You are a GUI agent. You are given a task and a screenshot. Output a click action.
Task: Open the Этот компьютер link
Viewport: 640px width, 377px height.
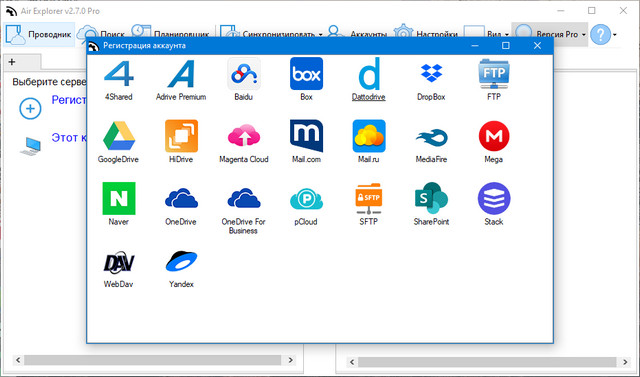(x=69, y=137)
